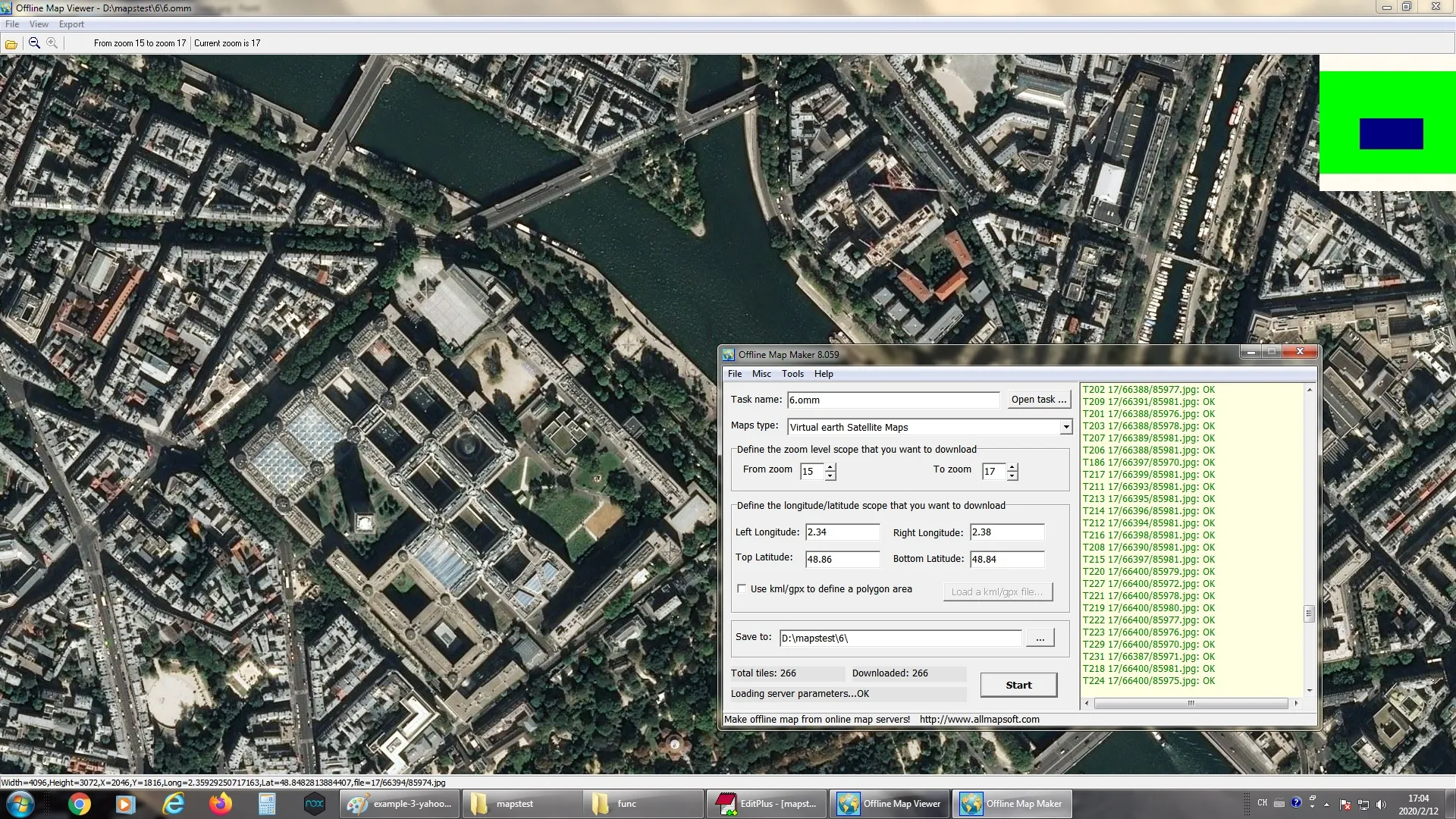The height and width of the screenshot is (819, 1456).
Task: Open file via folder icon in Map Viewer toolbar
Action: (11, 44)
